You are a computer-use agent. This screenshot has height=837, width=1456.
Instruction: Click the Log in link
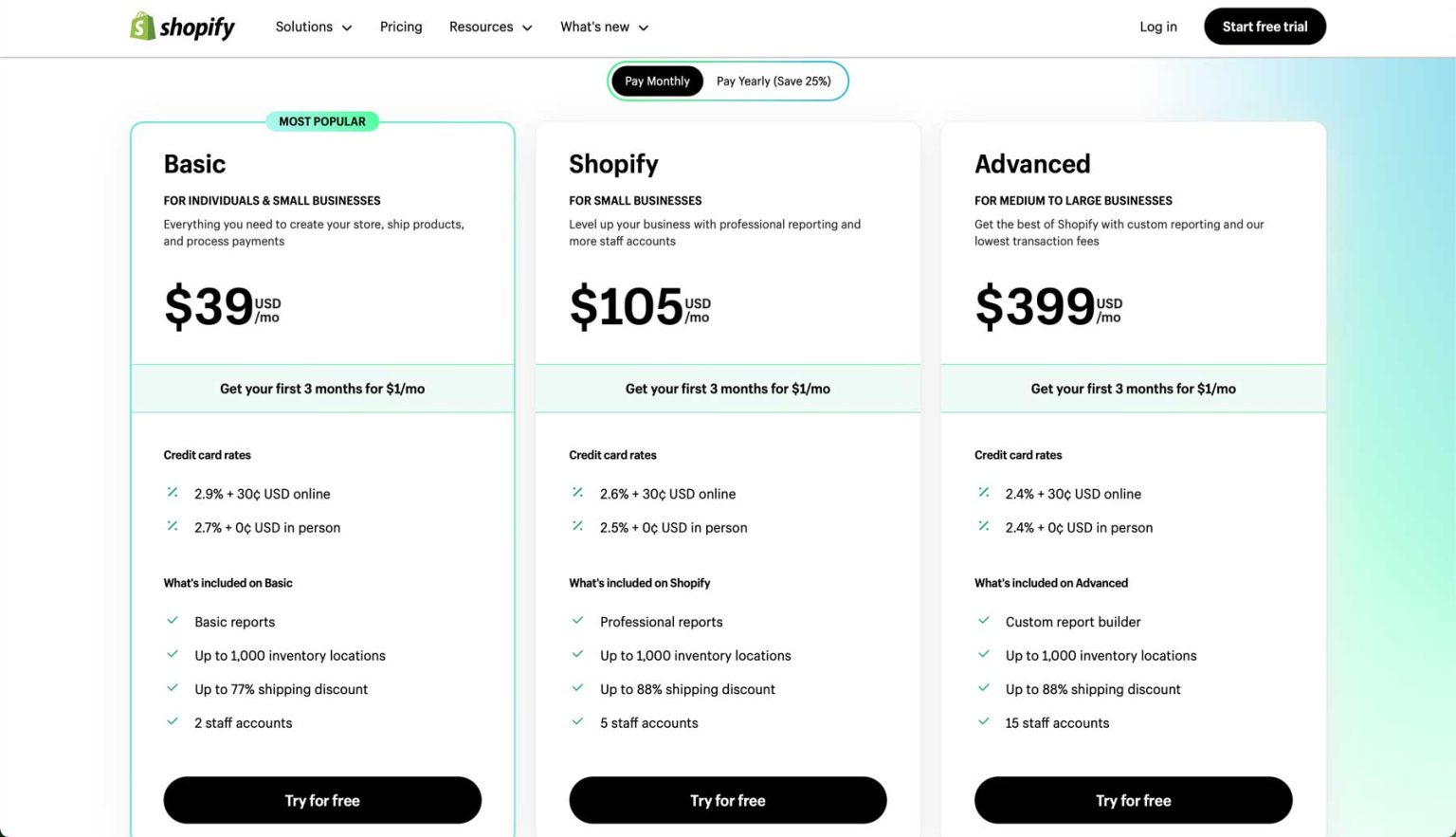[x=1157, y=27]
